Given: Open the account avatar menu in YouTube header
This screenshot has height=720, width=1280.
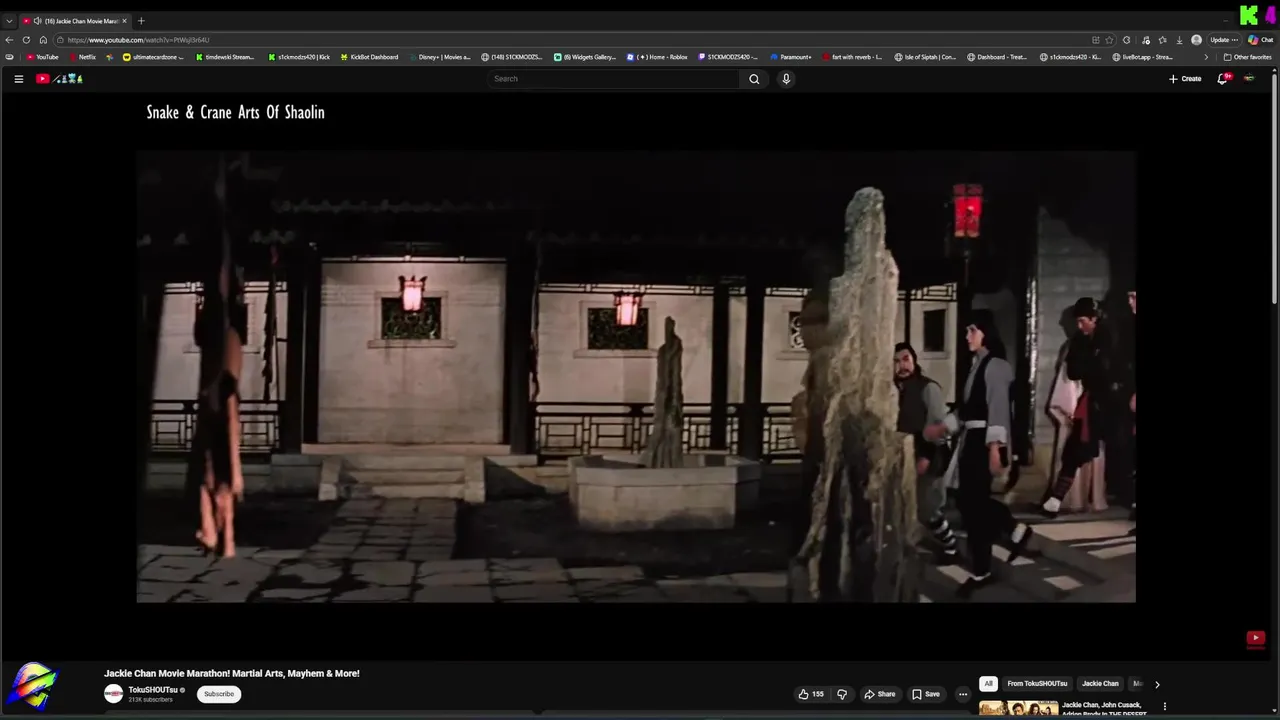Looking at the screenshot, I should 1249,79.
